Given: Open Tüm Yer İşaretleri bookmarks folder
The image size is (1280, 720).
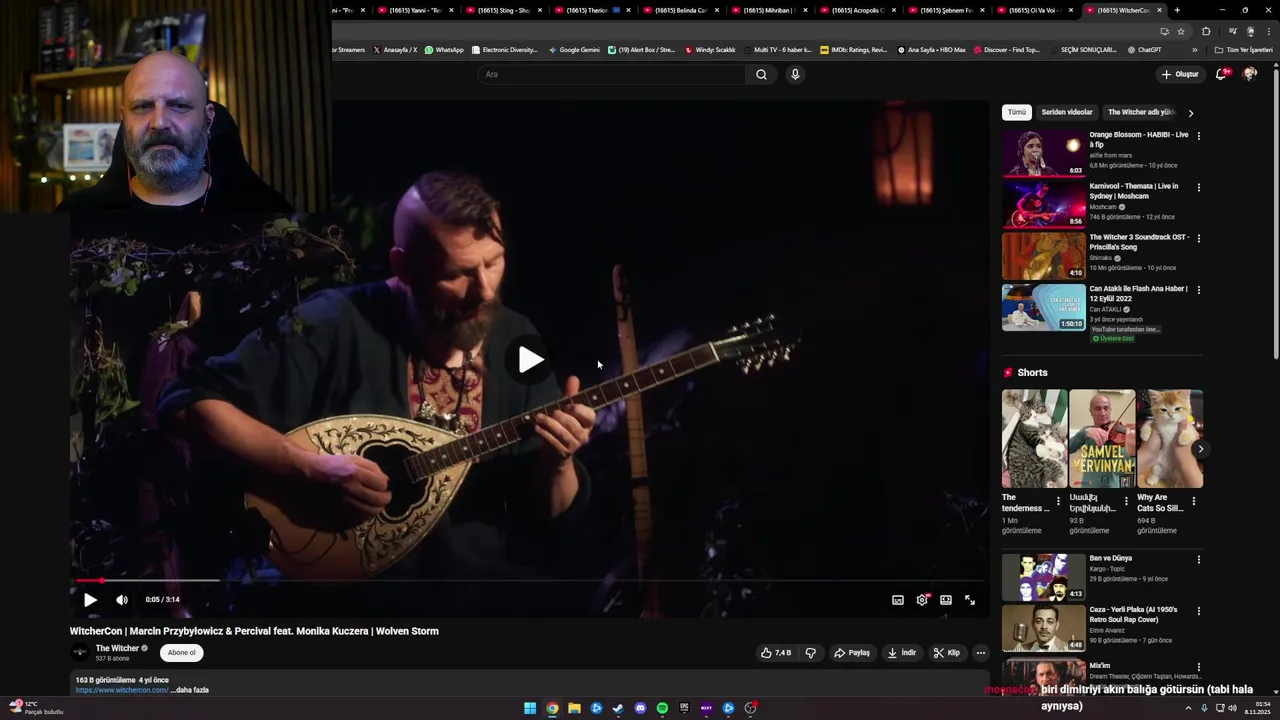Looking at the screenshot, I should pyautogui.click(x=1243, y=50).
